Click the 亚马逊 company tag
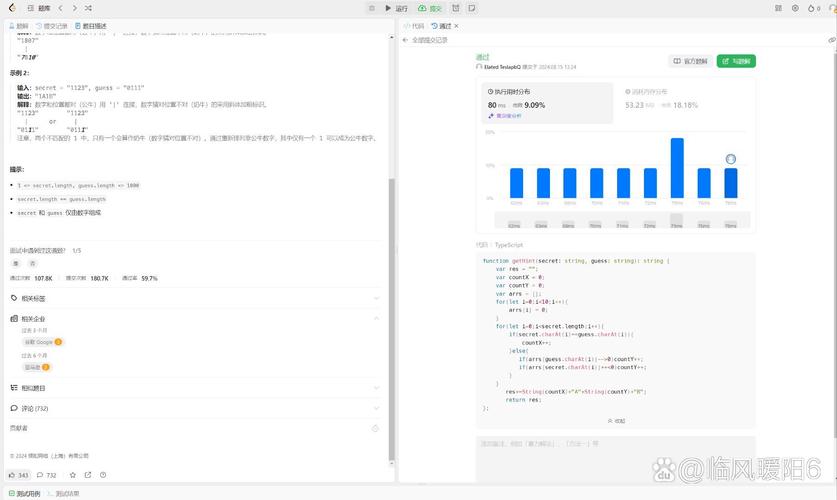This screenshot has width=837, height=500. (x=36, y=367)
